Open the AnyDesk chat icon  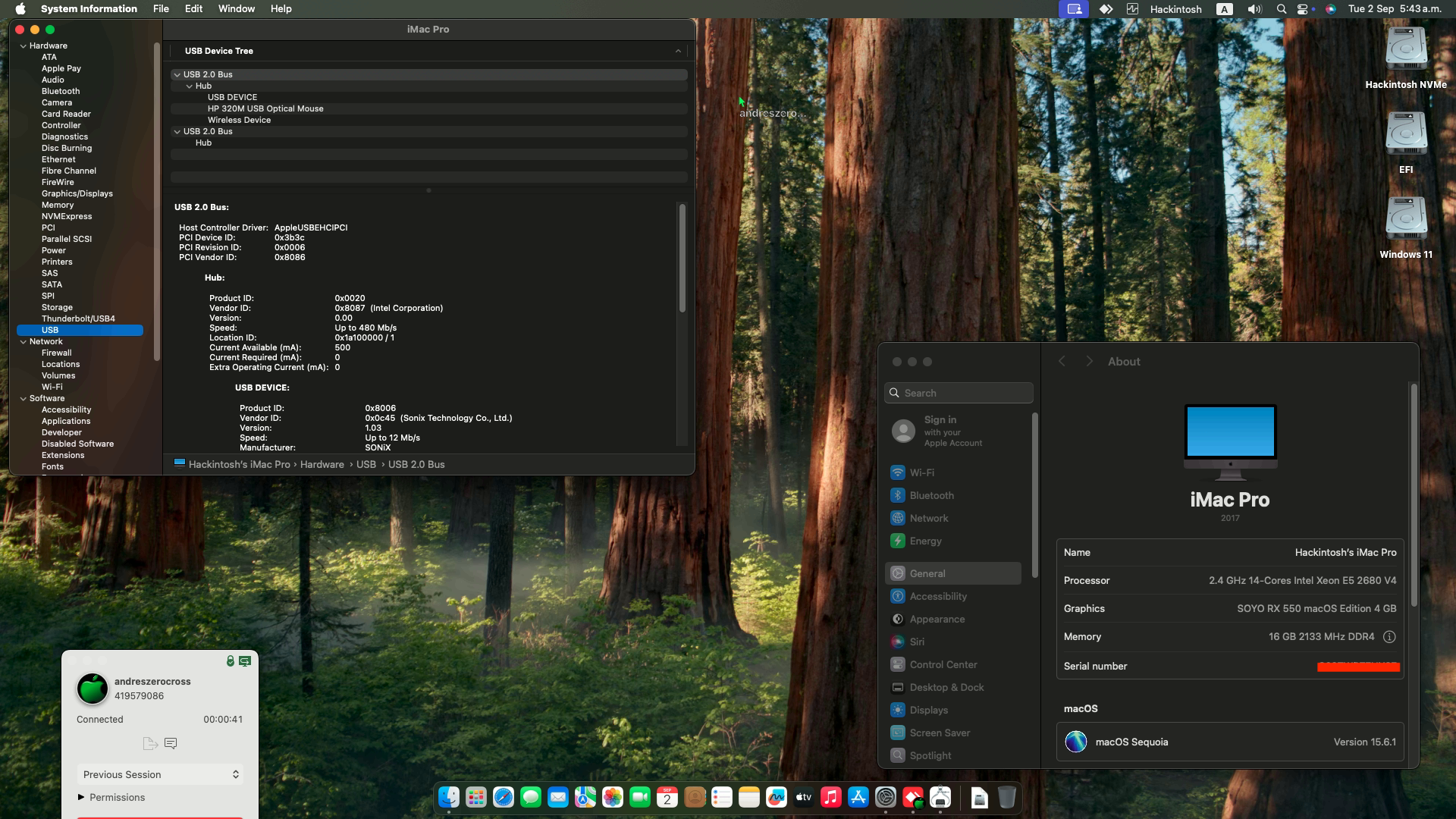click(171, 743)
